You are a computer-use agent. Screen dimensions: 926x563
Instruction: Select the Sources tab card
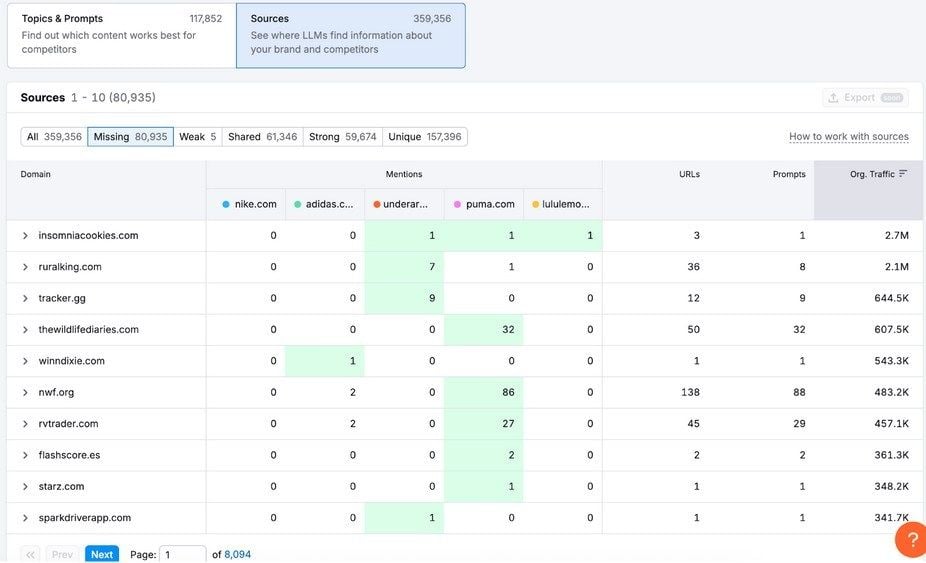[x=351, y=35]
